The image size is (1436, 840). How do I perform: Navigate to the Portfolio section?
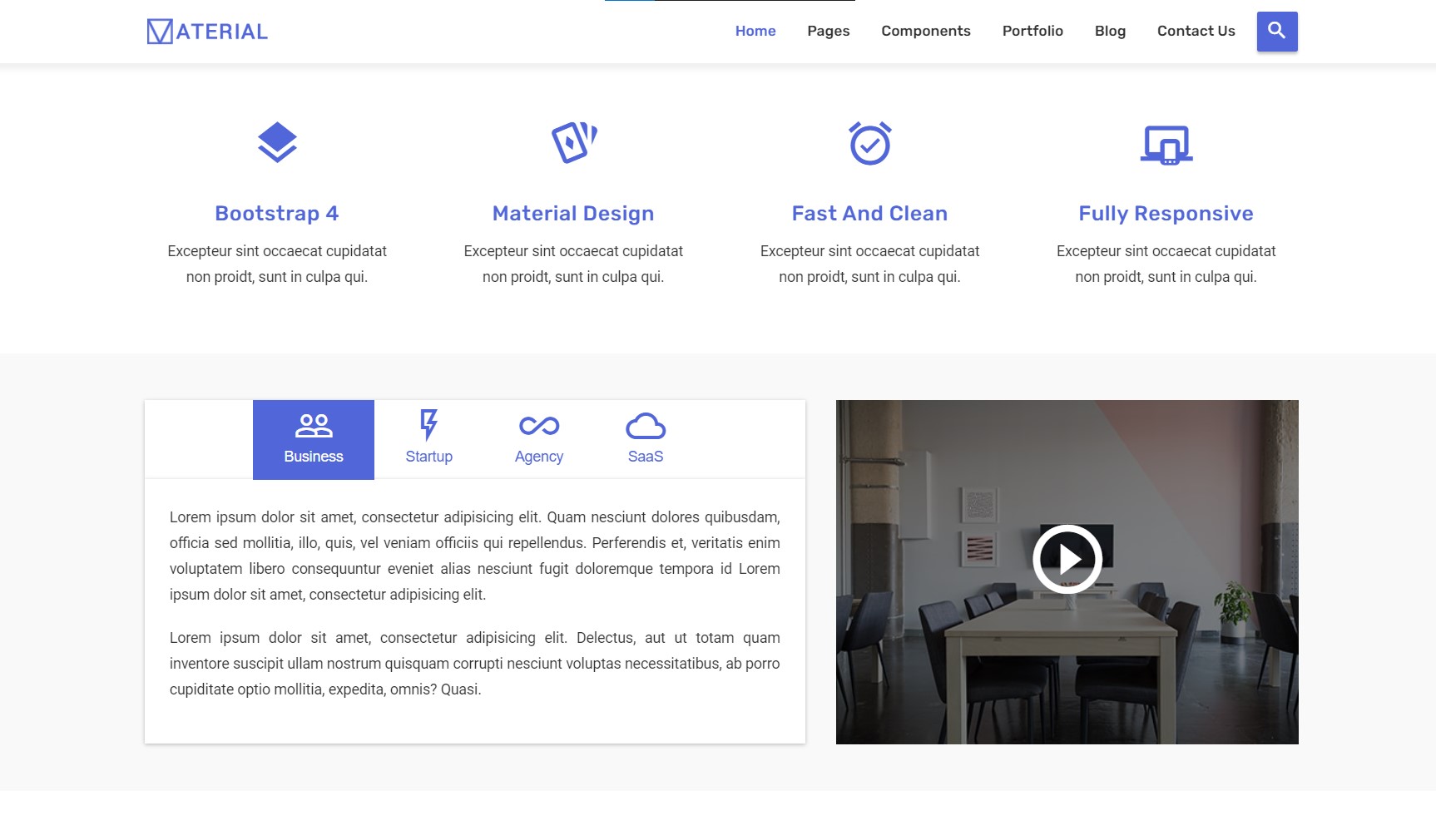point(1032,31)
